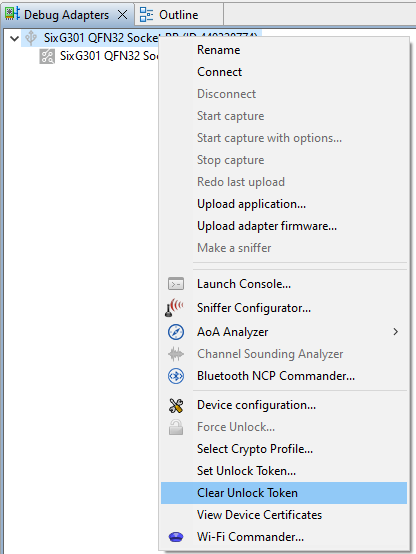Click the Debug Adapters tab icon
The image size is (416, 554).
12,14
